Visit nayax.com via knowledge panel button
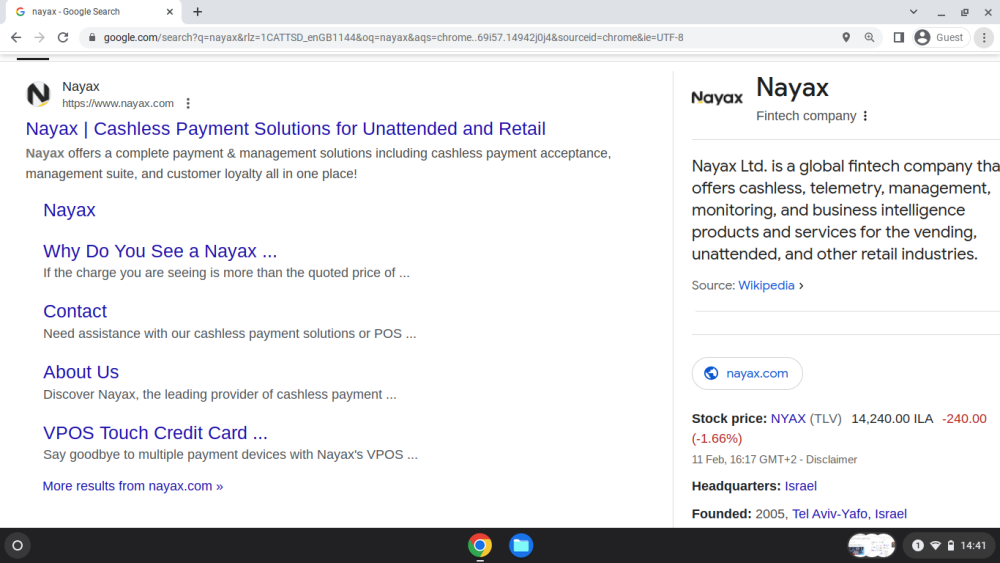Image resolution: width=1000 pixels, height=563 pixels. [x=747, y=374]
